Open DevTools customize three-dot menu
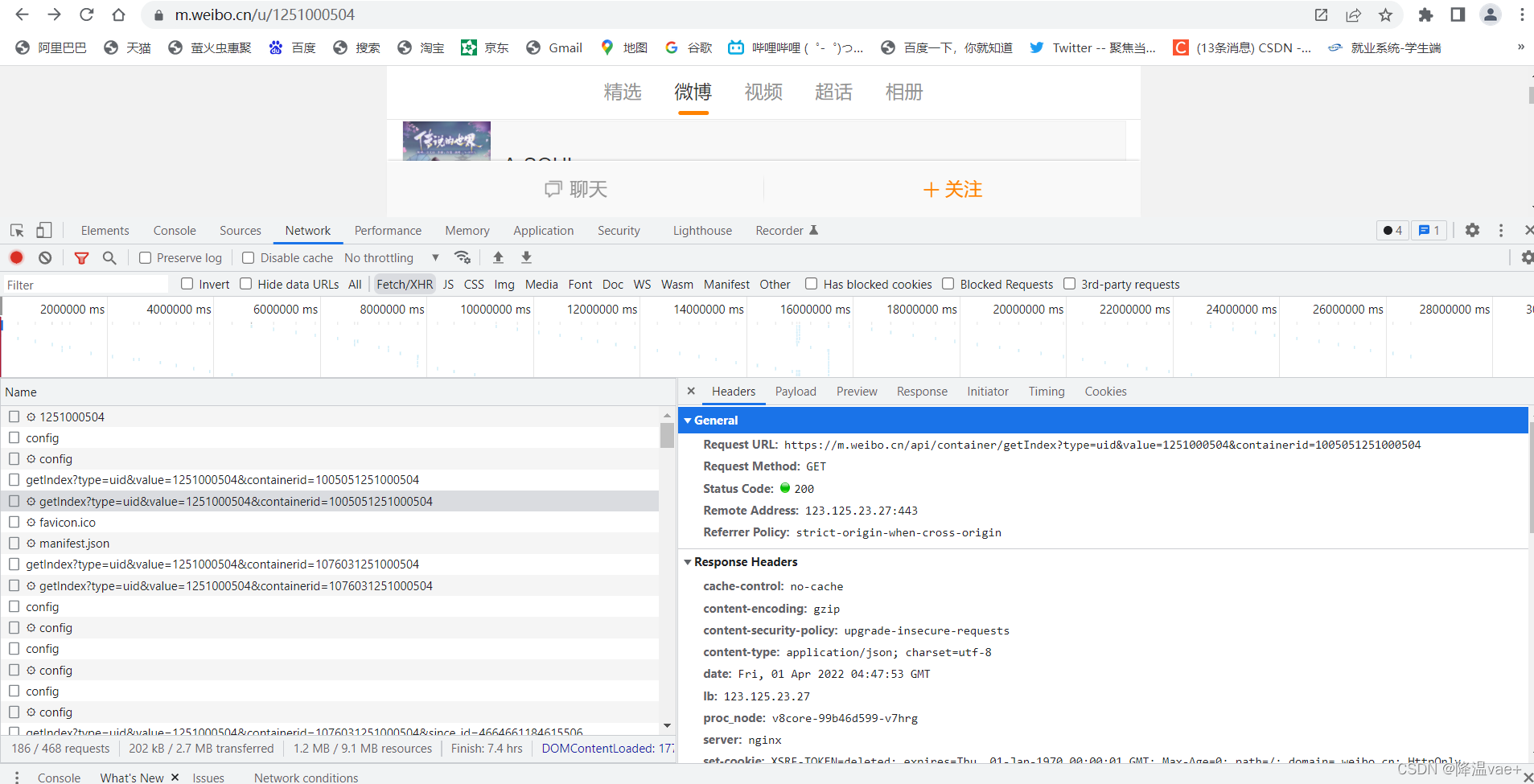Viewport: 1534px width, 784px height. tap(1501, 231)
